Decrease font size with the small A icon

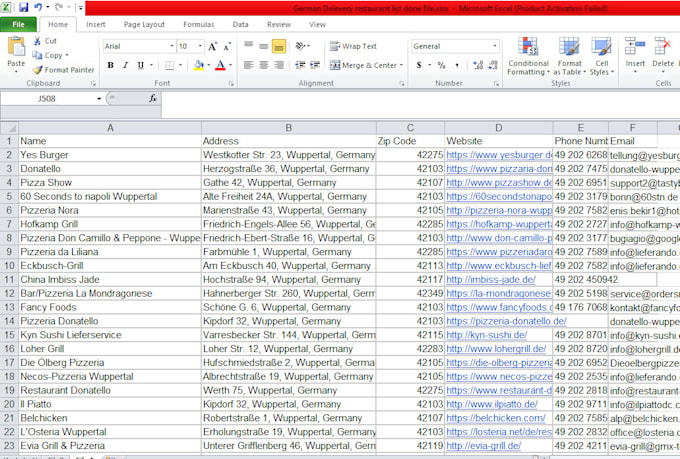point(227,46)
